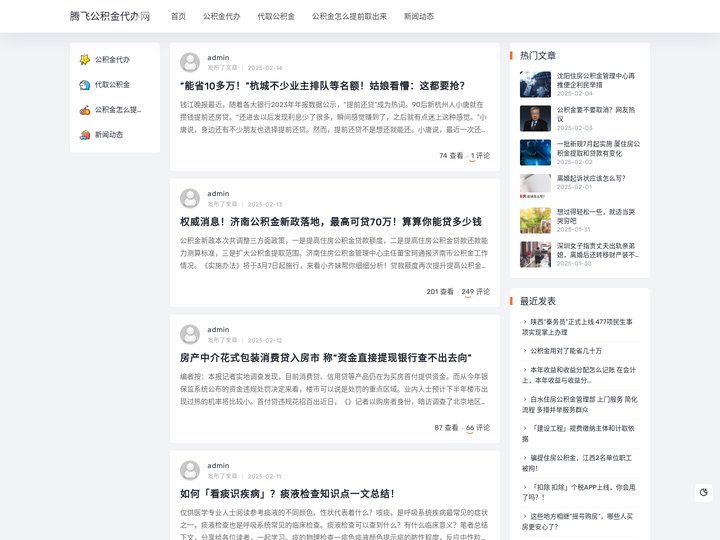Click the icon beside 新闻动态 in sidebar
The height and width of the screenshot is (540, 720).
(x=84, y=135)
